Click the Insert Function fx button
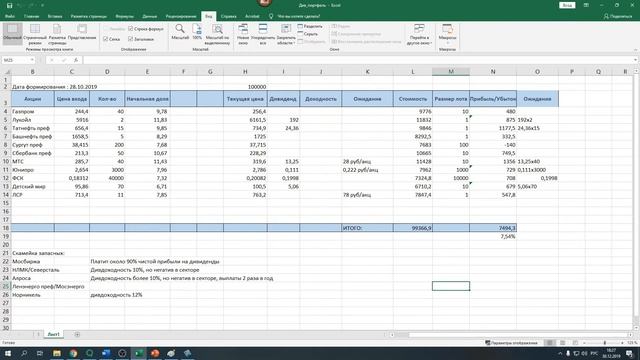The image size is (640, 360). tap(76, 60)
